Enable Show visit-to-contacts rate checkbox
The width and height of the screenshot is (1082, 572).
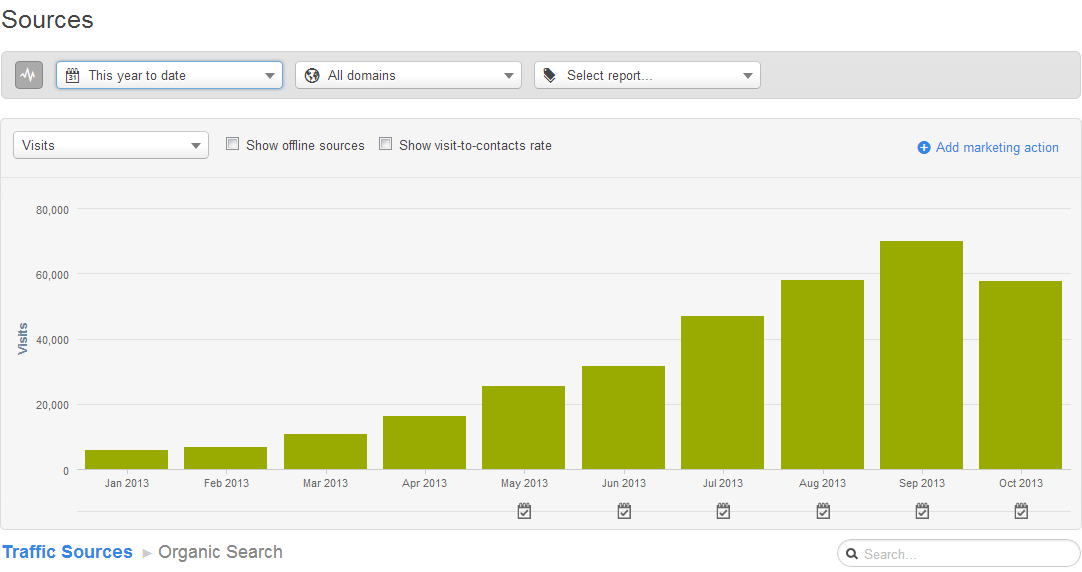click(x=386, y=144)
